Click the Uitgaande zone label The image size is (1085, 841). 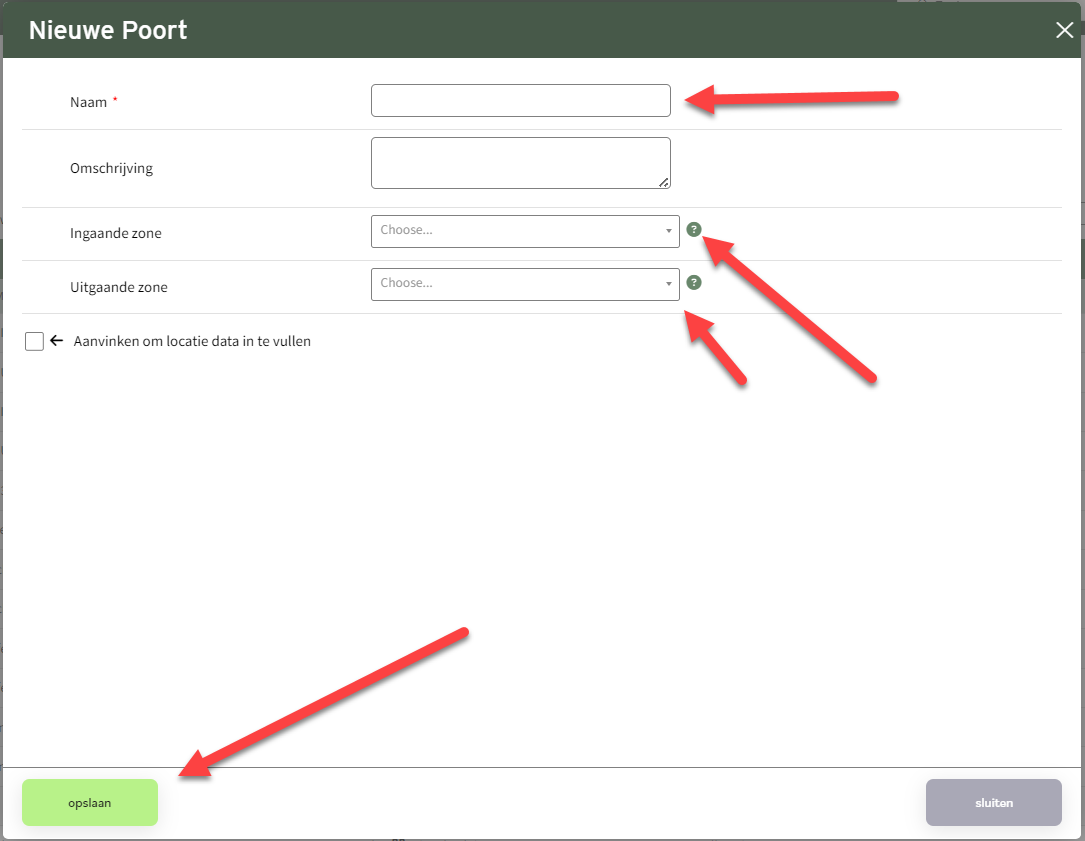(x=118, y=287)
